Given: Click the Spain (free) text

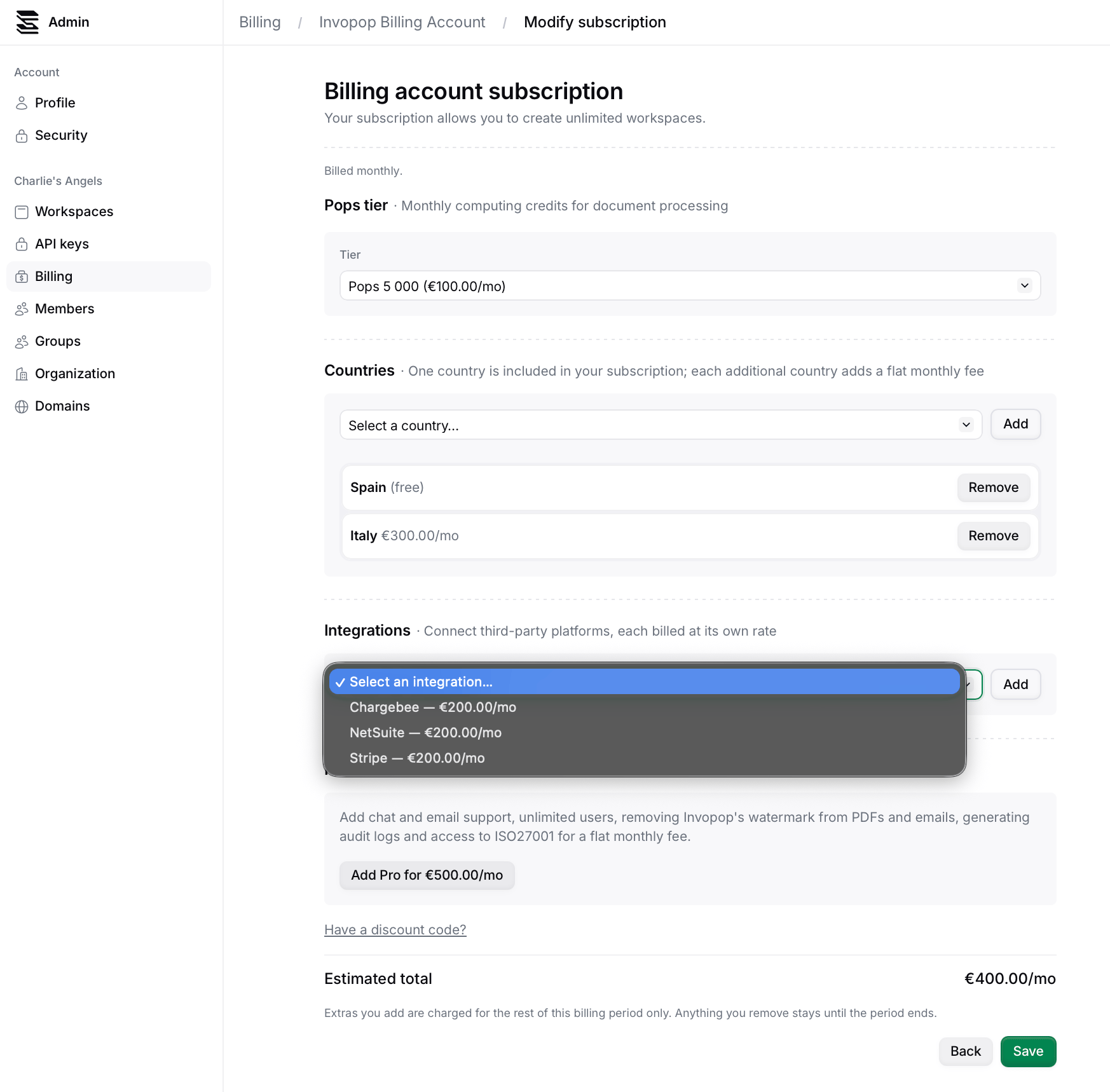Looking at the screenshot, I should pos(387,488).
